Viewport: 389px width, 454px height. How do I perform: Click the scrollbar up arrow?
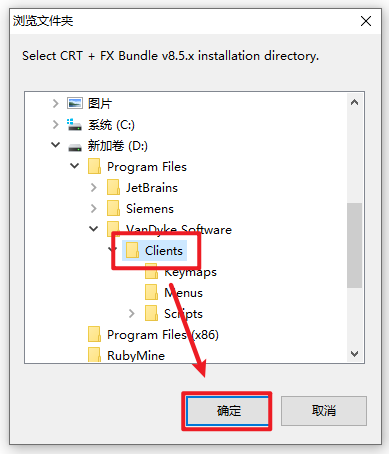tap(354, 102)
